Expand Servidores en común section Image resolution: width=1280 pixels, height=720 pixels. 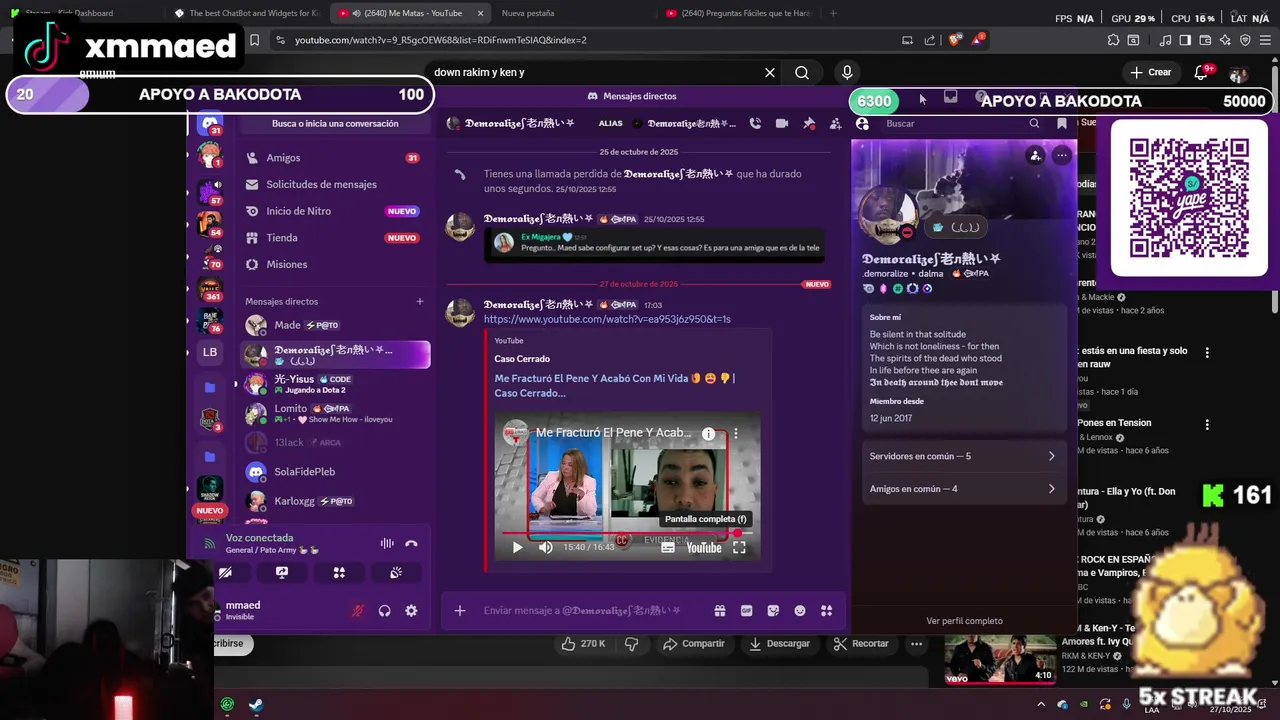962,456
